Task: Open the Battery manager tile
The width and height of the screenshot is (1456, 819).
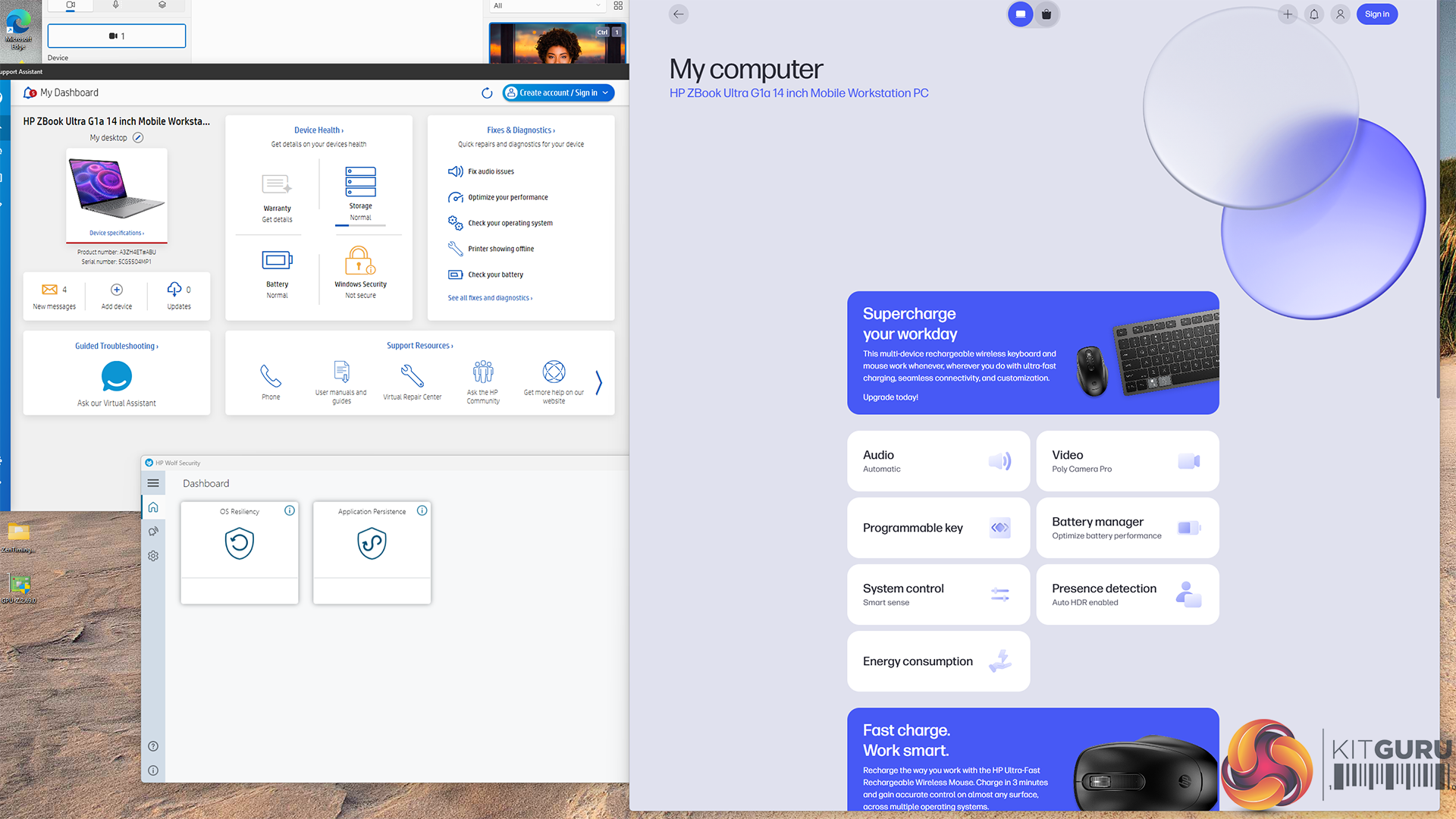Action: [1127, 528]
